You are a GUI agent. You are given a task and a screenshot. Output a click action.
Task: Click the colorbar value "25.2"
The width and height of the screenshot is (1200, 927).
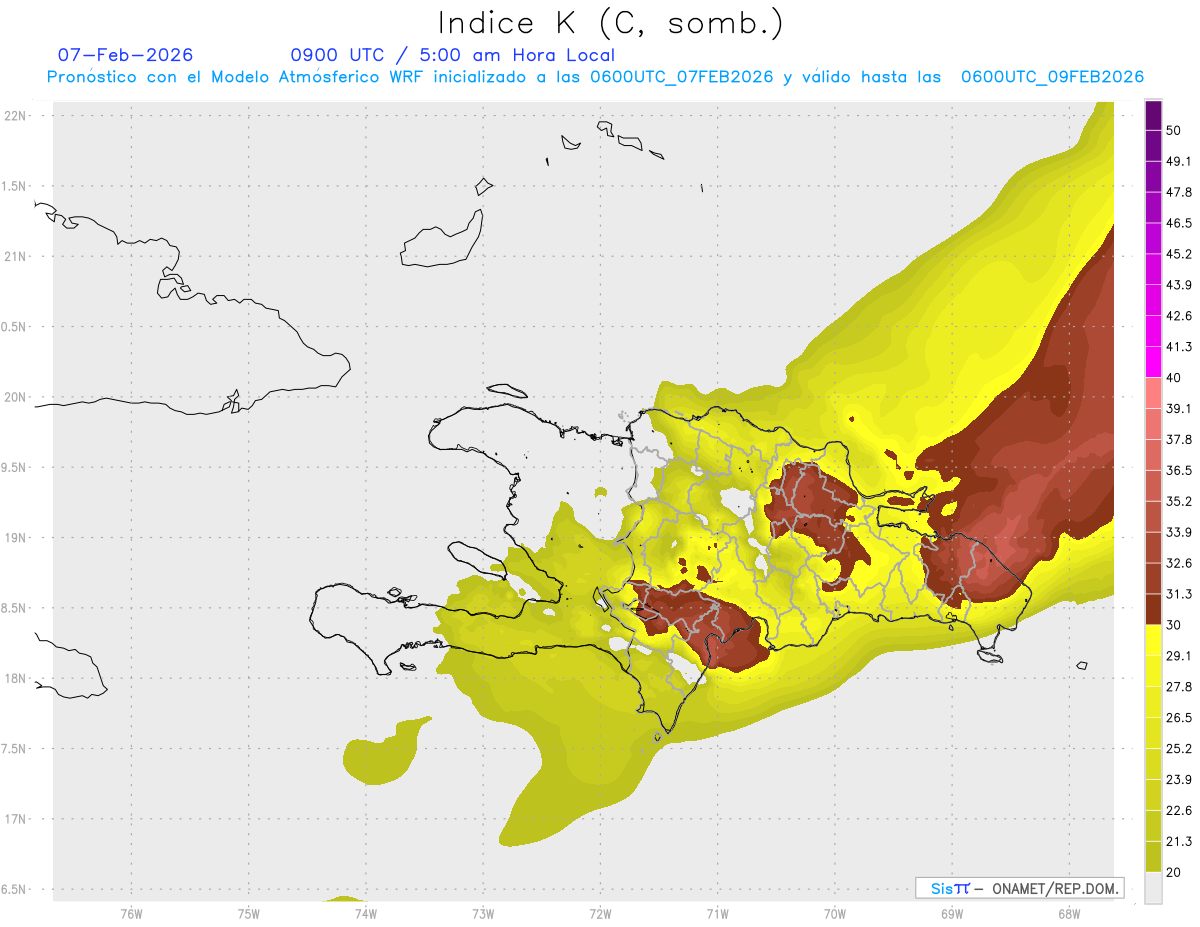click(x=1179, y=749)
